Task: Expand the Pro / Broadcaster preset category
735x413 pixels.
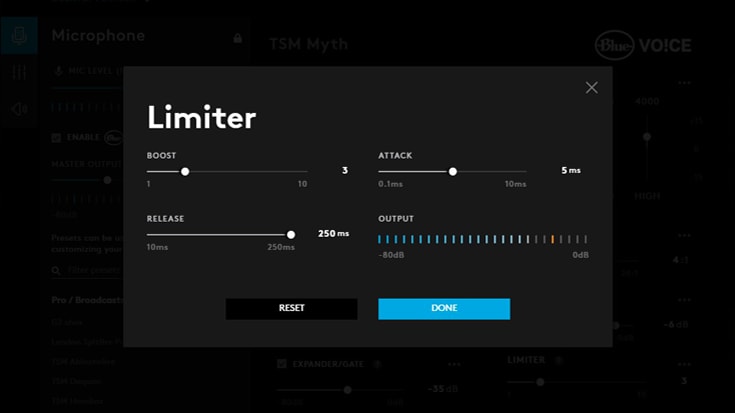Action: click(x=84, y=300)
